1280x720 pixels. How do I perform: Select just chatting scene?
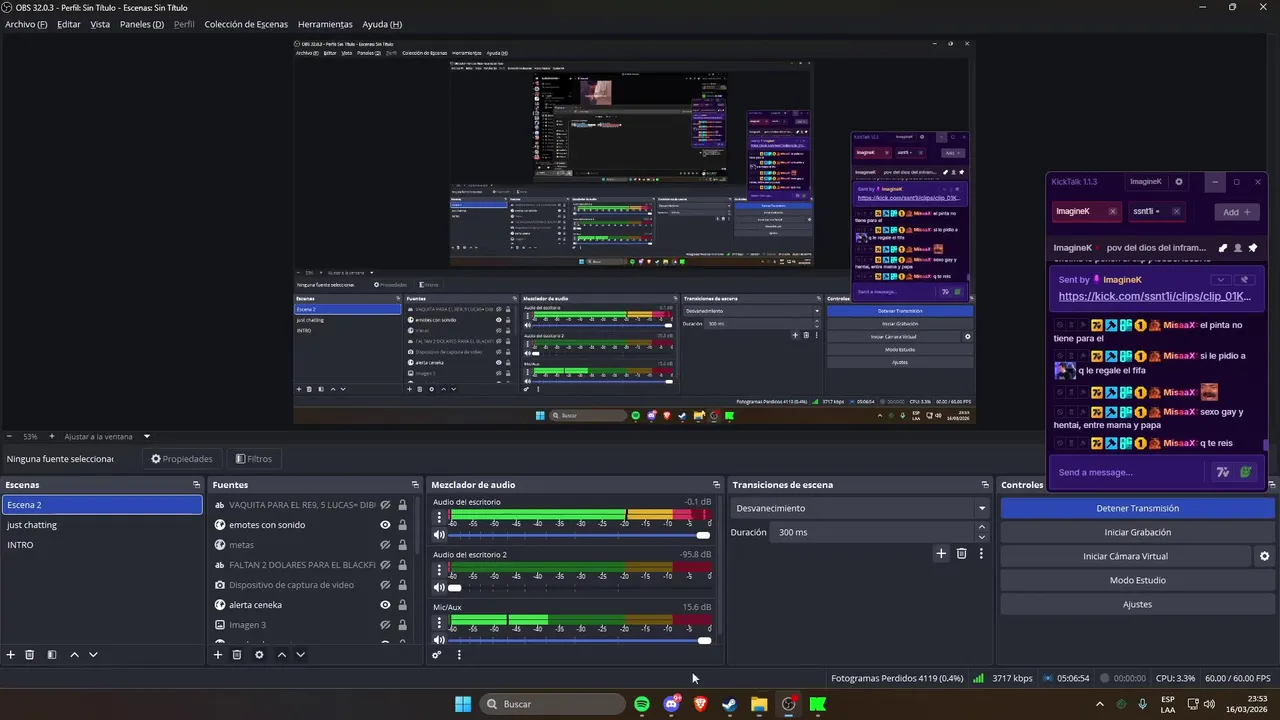coord(102,525)
